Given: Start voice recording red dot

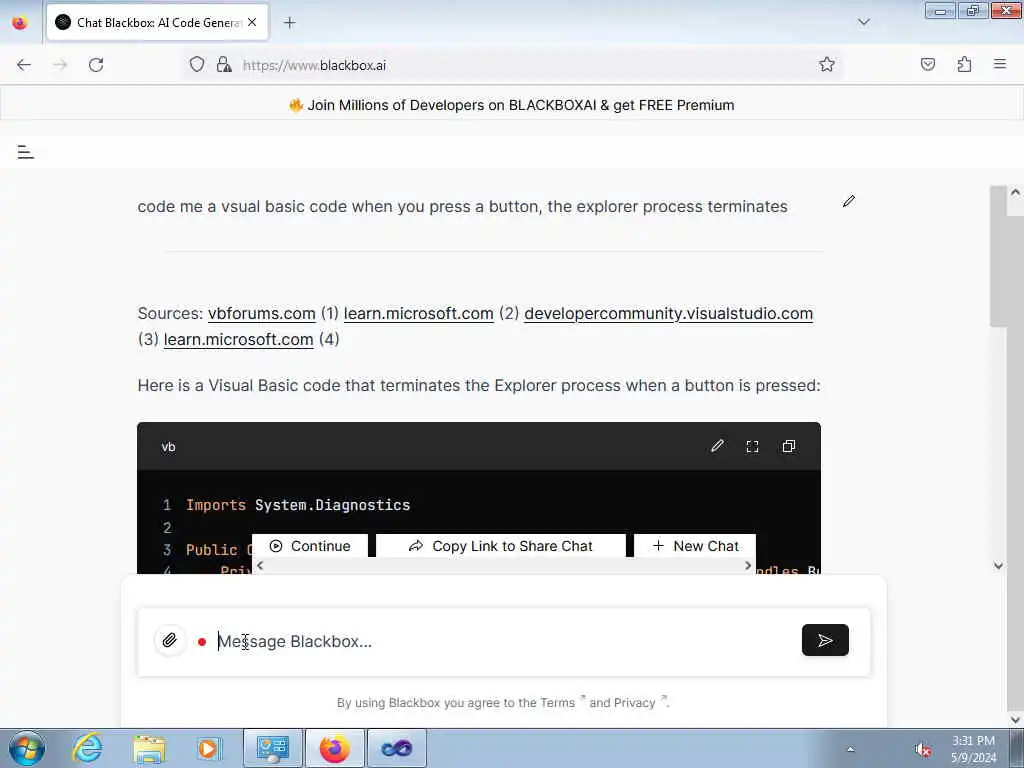Looking at the screenshot, I should click(x=202, y=642).
